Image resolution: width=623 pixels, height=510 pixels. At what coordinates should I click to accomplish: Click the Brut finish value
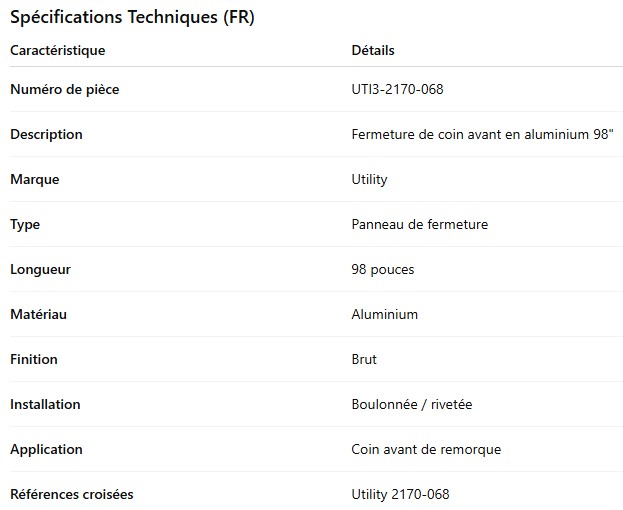(364, 359)
